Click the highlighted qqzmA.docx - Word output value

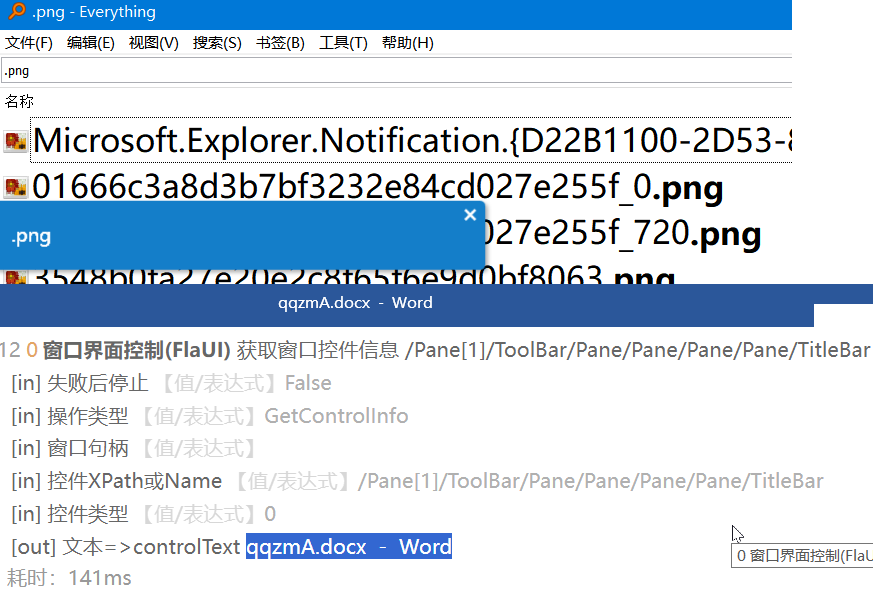pos(349,547)
